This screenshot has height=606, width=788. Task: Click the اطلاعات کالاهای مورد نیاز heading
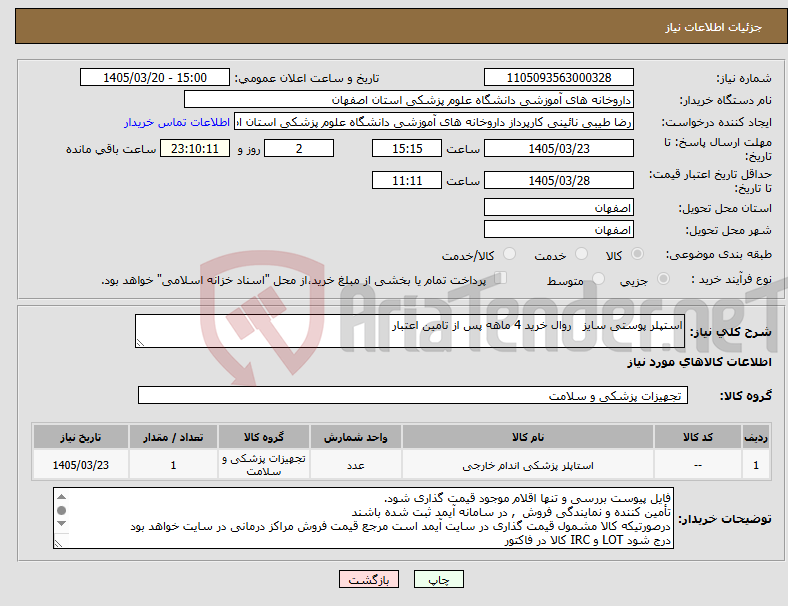click(x=700, y=362)
